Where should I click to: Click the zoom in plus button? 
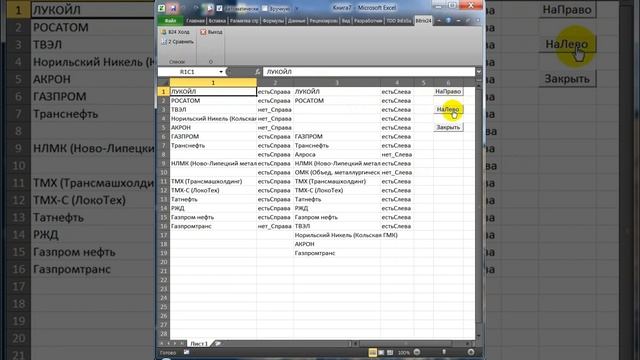(x=471, y=352)
